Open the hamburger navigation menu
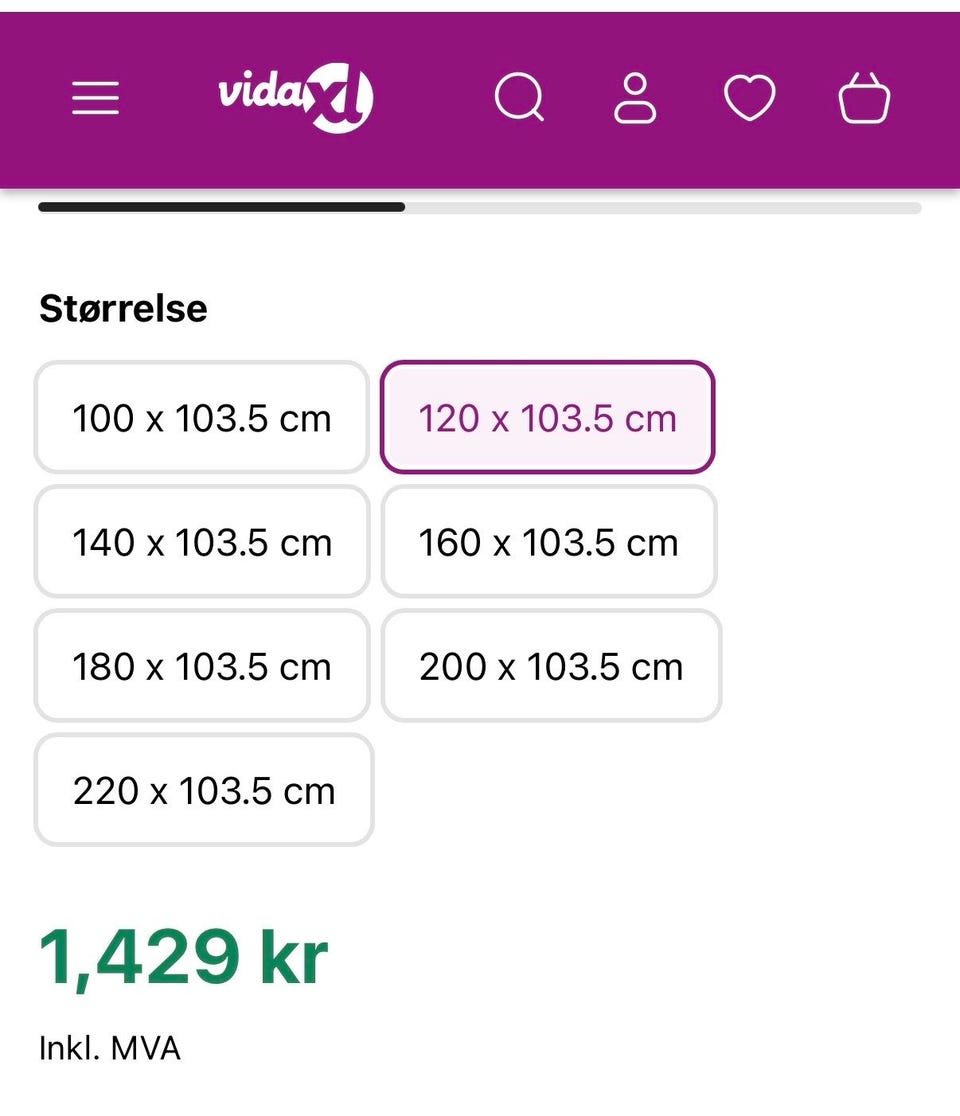 (x=95, y=98)
